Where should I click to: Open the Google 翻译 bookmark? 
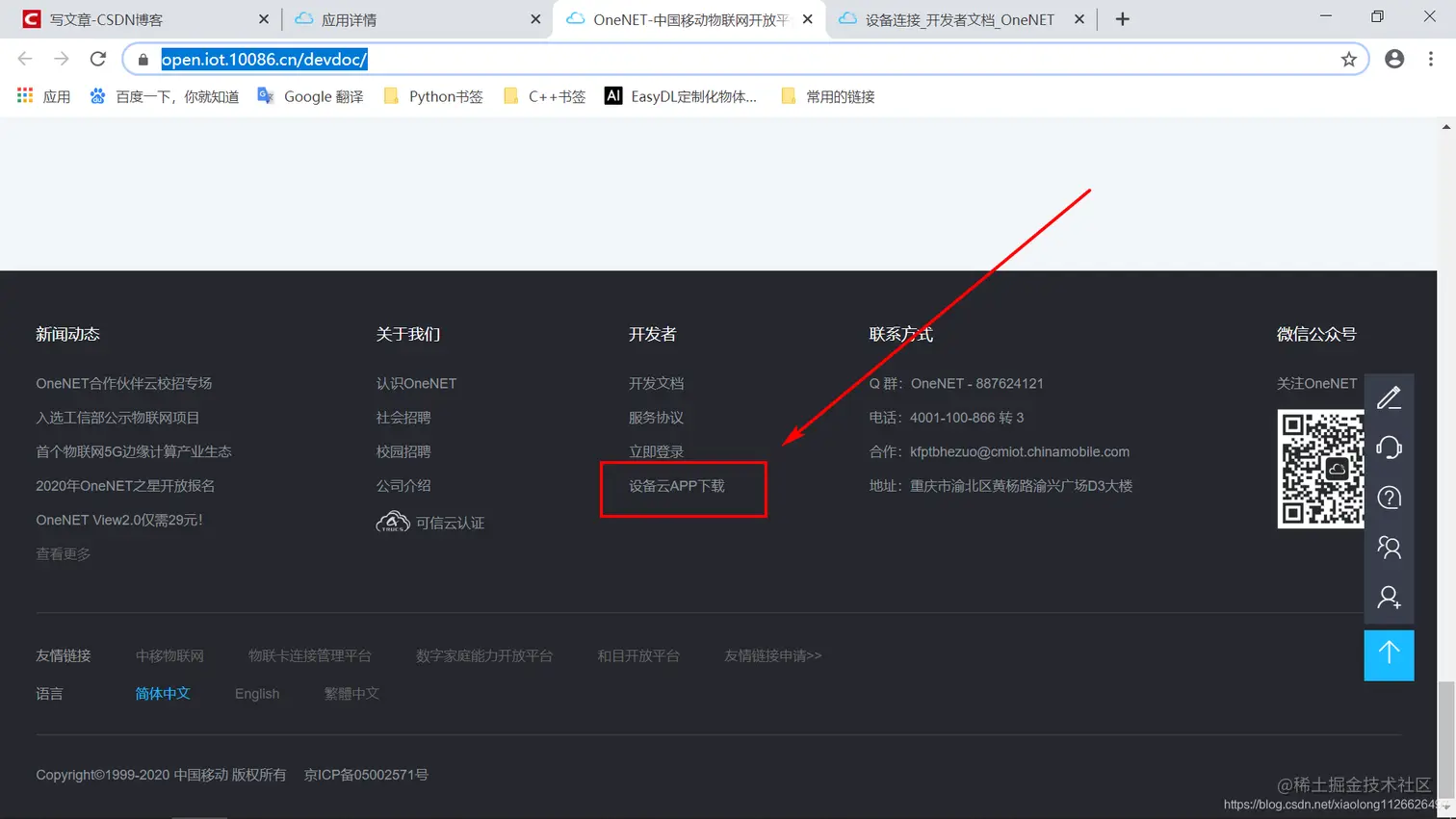click(310, 96)
